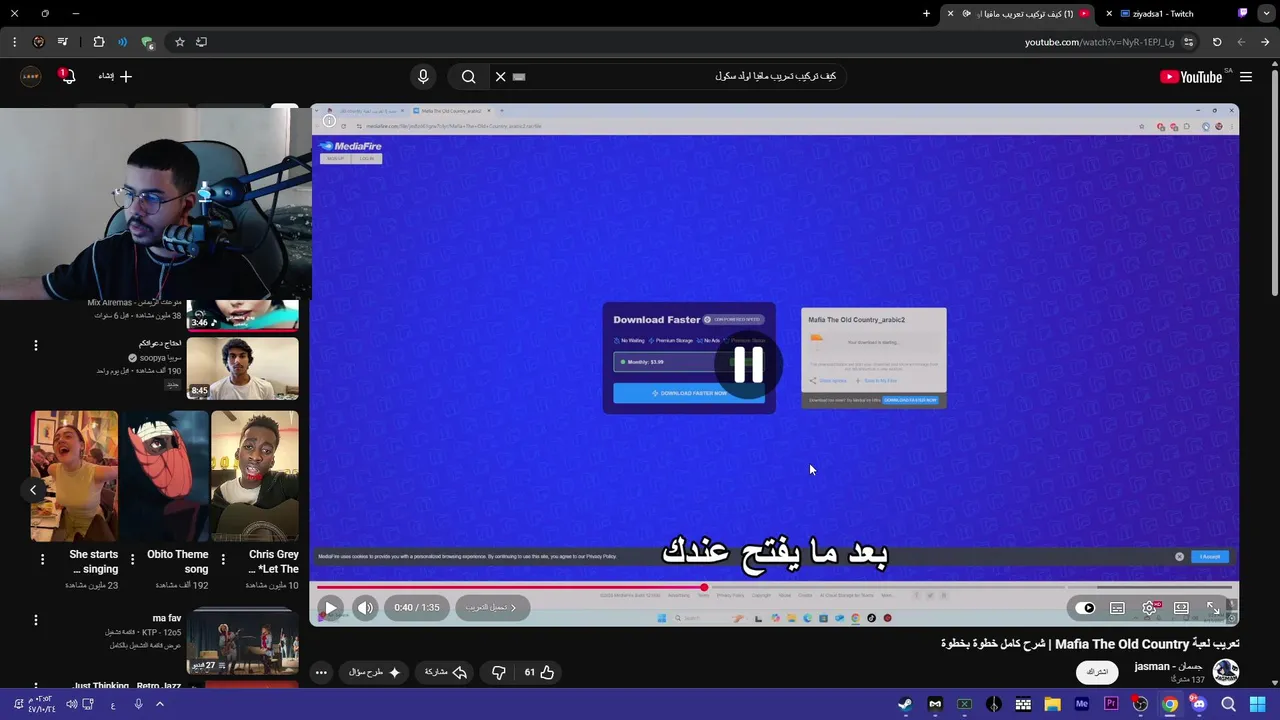Show hidden system tray icons
The height and width of the screenshot is (720, 1280).
click(x=159, y=704)
